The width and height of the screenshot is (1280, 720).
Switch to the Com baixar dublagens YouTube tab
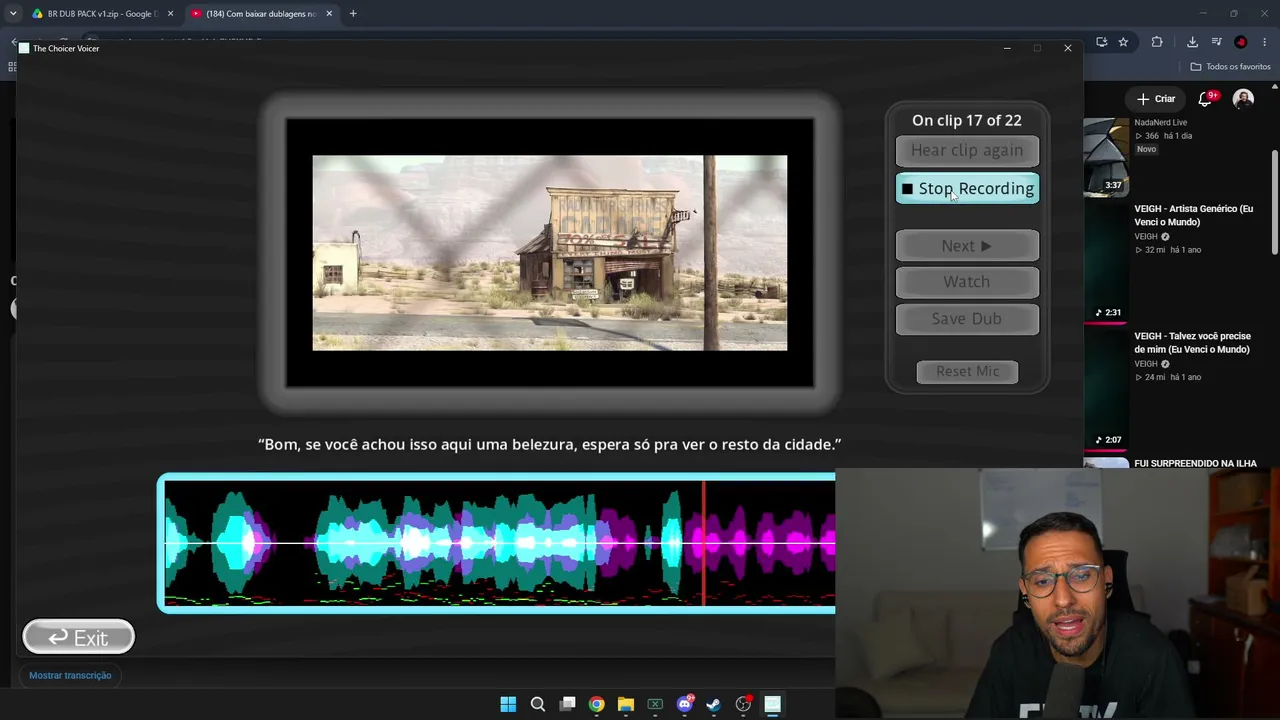pos(260,14)
